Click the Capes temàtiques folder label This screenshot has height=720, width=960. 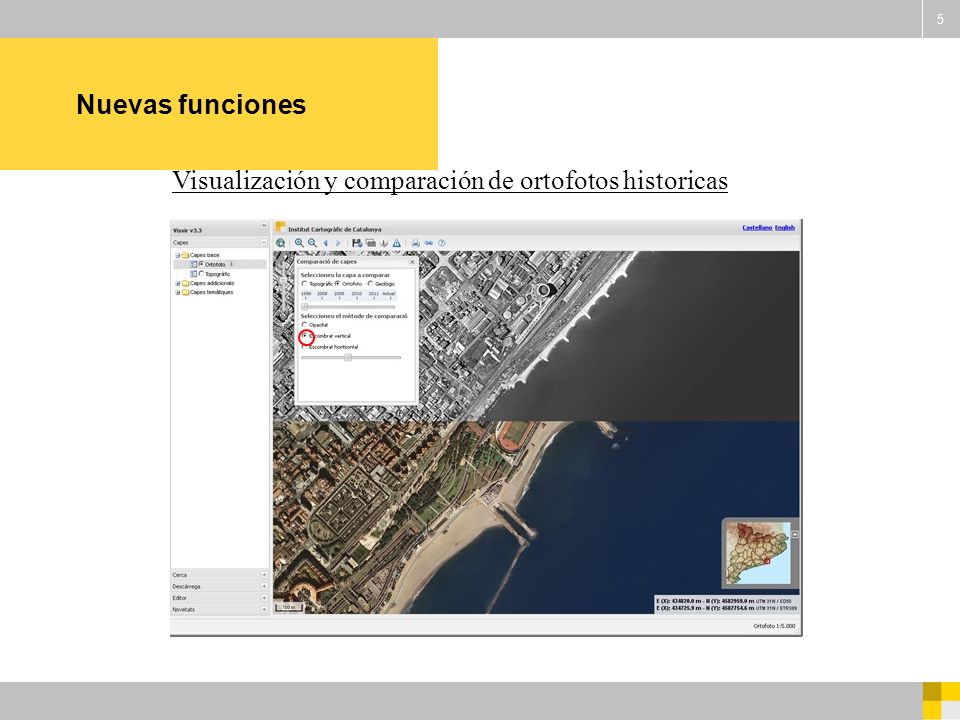(211, 293)
